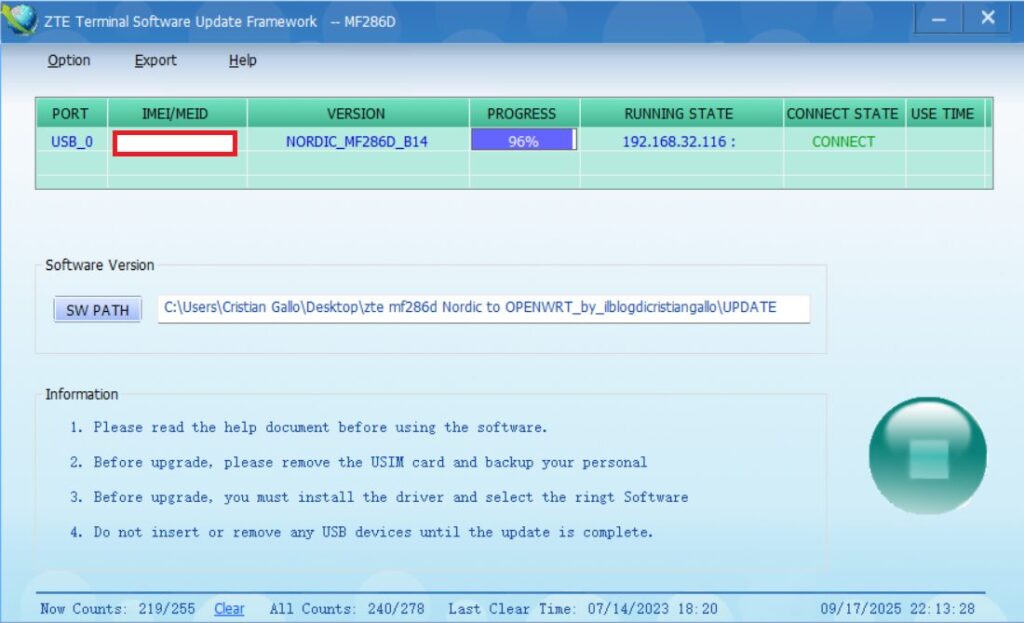Click the PROGRESS column header

[521, 114]
